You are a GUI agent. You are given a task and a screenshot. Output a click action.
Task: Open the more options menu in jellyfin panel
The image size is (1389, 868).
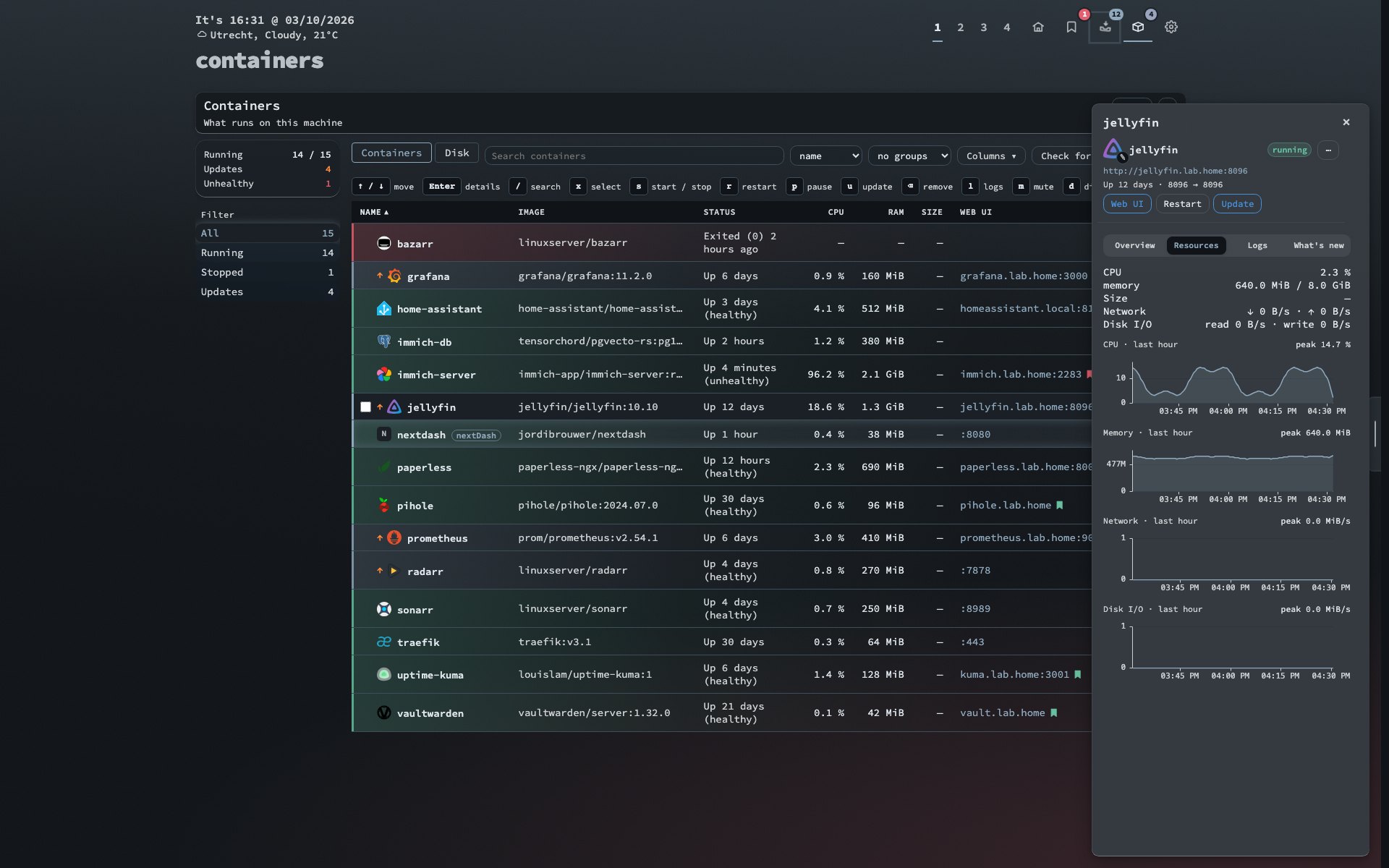(x=1328, y=150)
